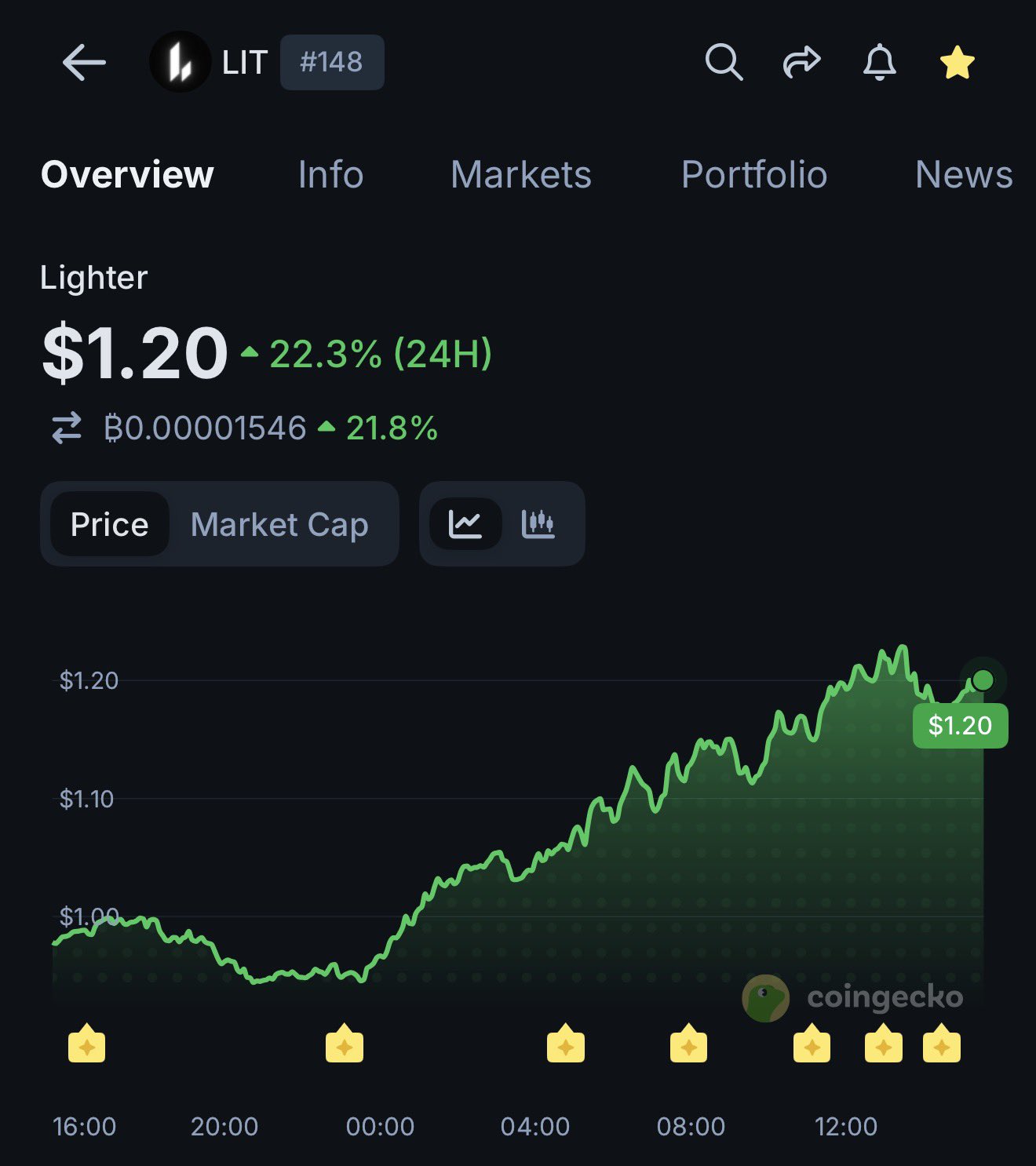Toggle the yellow favorite star
This screenshot has height=1166, width=1036.
pos(958,63)
